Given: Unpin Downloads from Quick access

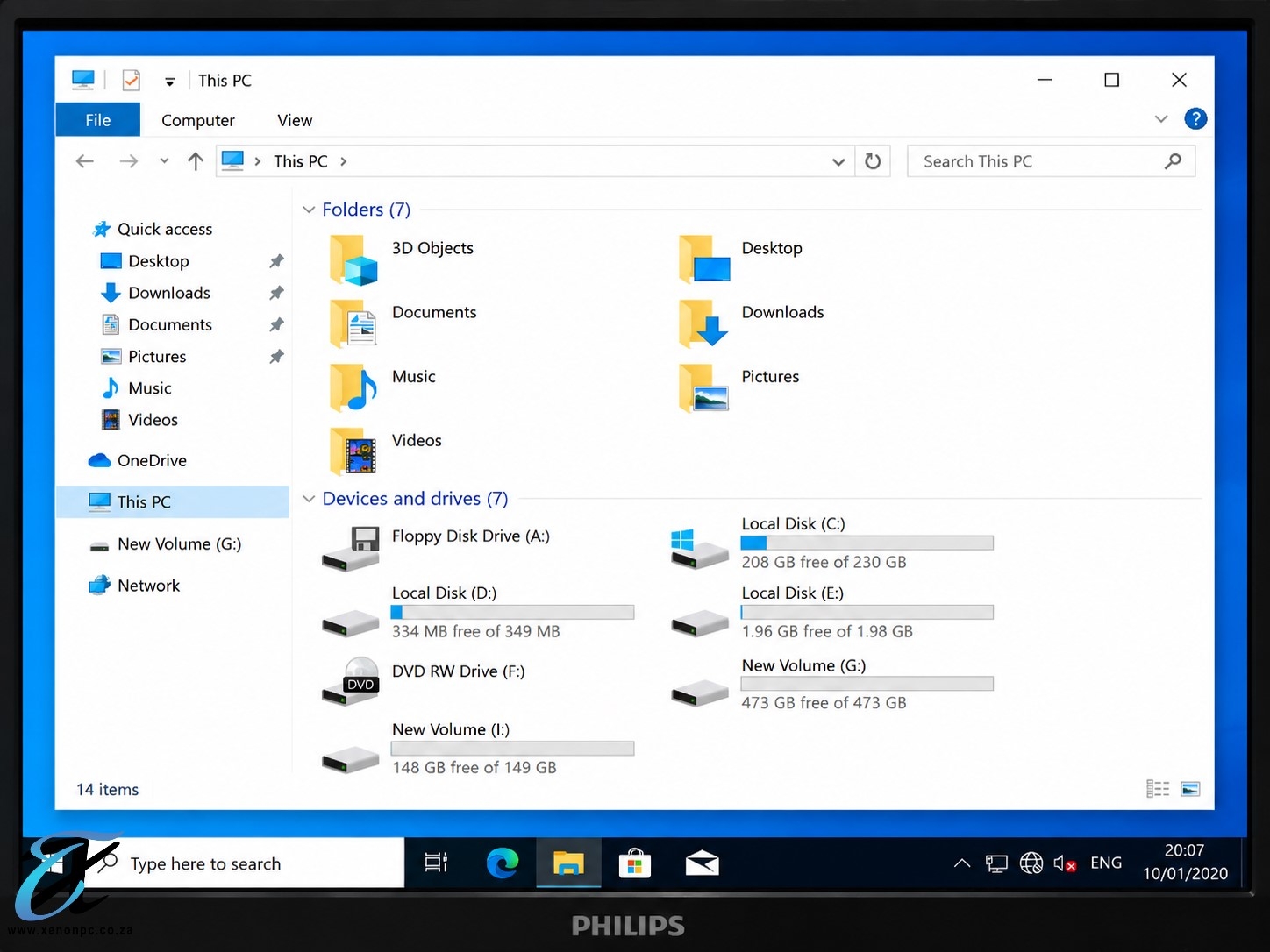Looking at the screenshot, I should pos(276,293).
